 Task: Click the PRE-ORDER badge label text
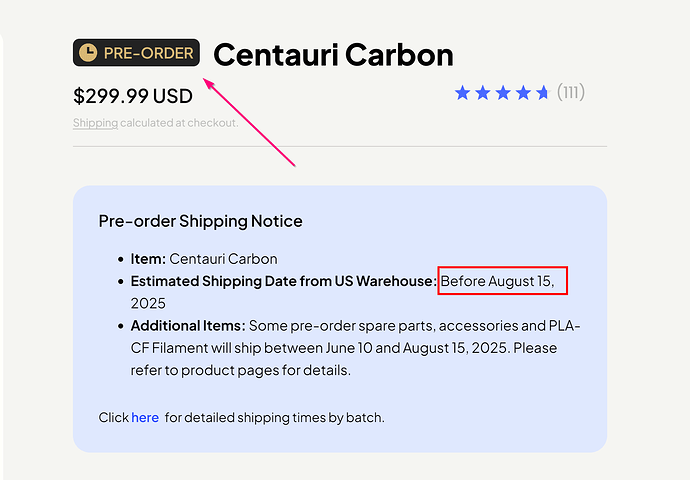pyautogui.click(x=148, y=53)
